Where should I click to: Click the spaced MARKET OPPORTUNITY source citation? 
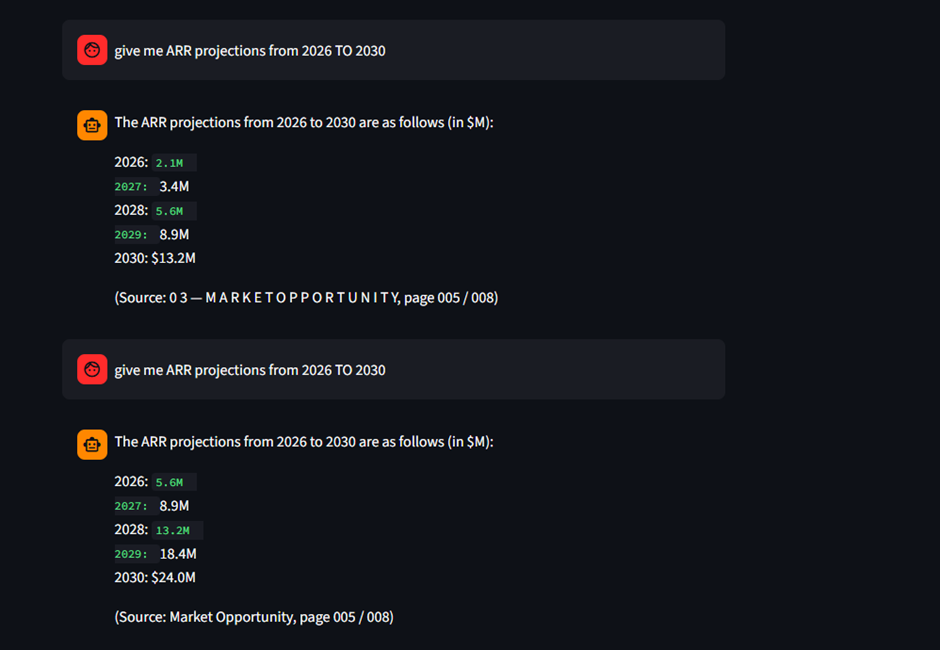pyautogui.click(x=306, y=298)
